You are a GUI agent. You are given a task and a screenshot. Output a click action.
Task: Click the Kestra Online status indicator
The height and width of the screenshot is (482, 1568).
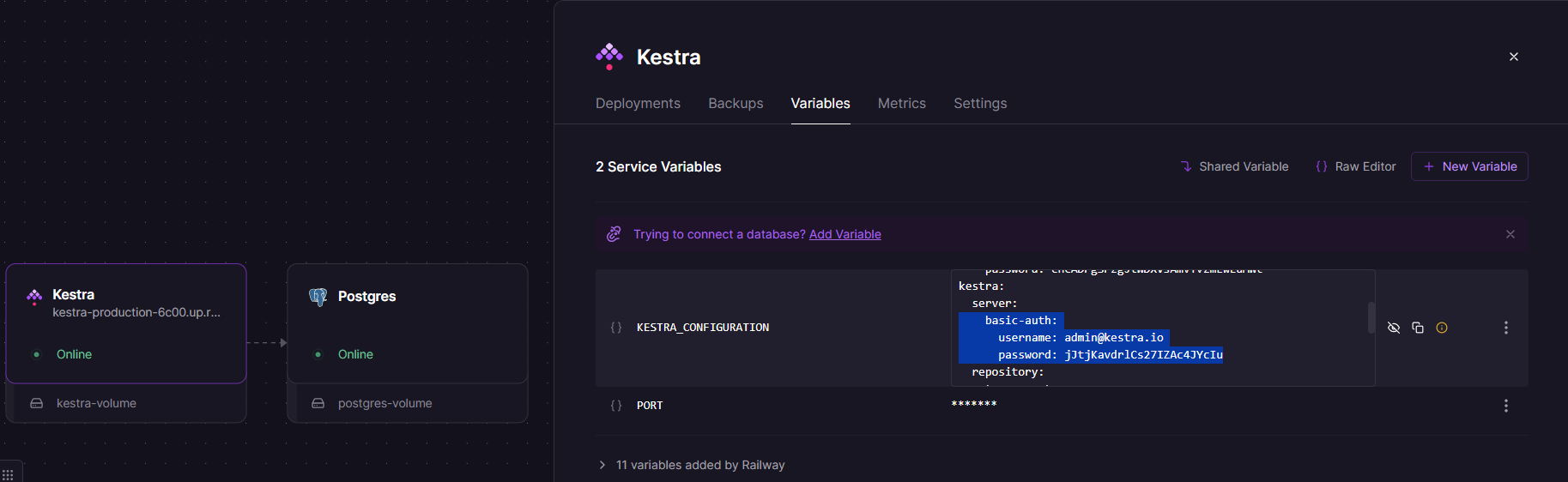[63, 354]
